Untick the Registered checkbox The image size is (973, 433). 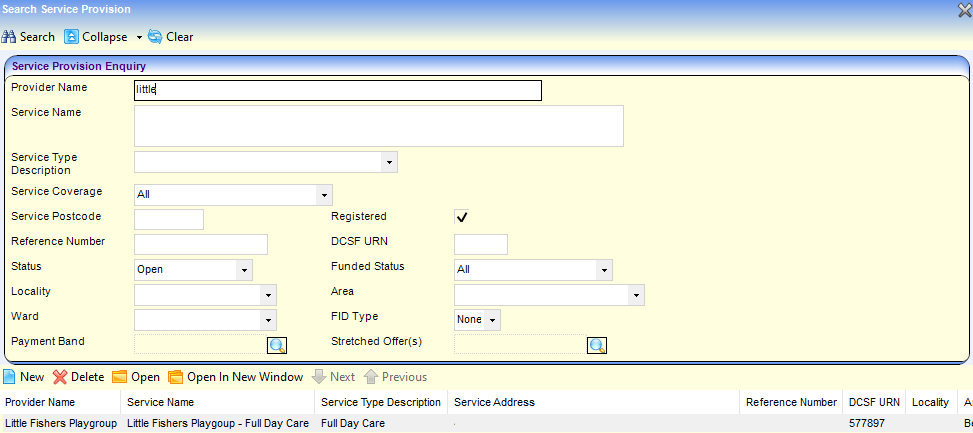pyautogui.click(x=462, y=217)
